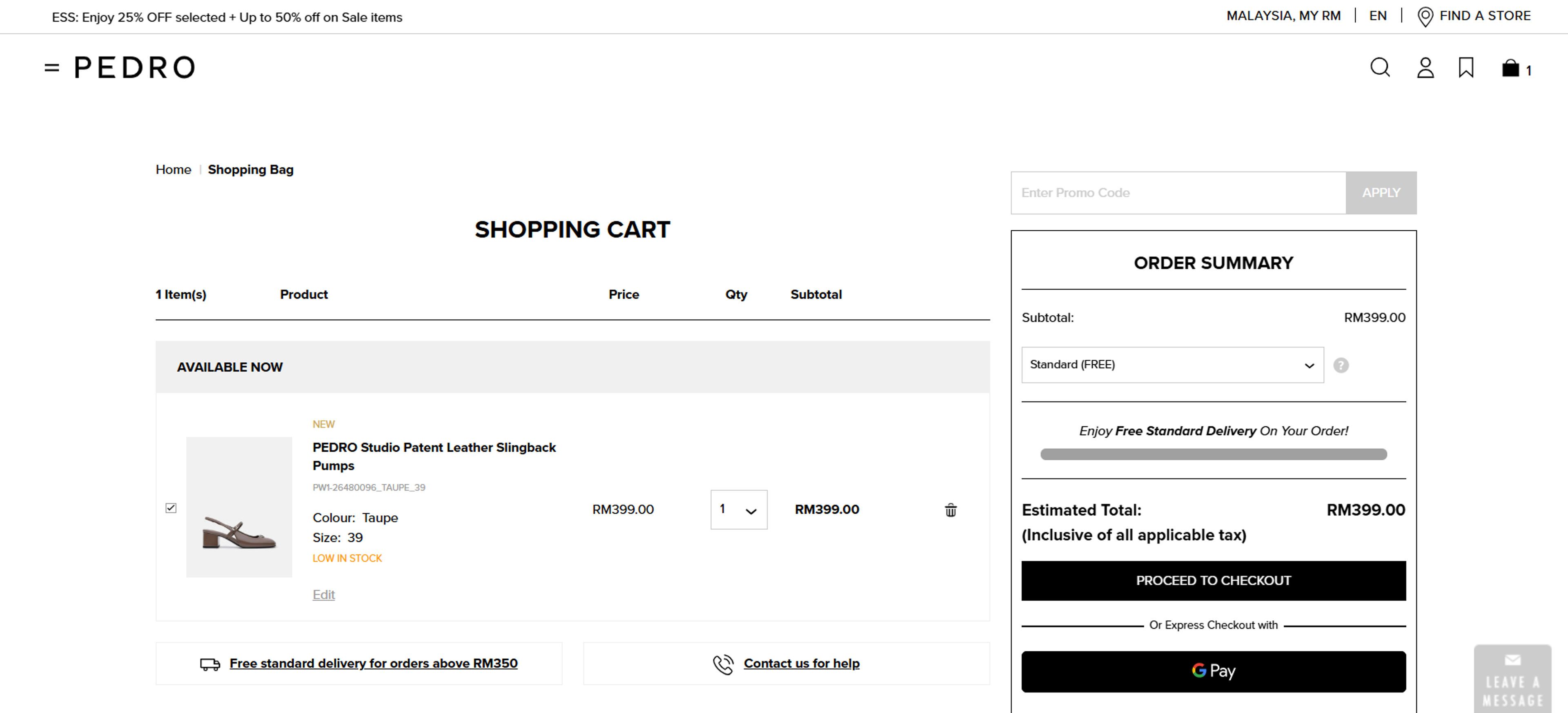The image size is (1568, 713).
Task: Open PEDRO Studio Patent Leather Slingback Pumps
Action: [x=434, y=456]
